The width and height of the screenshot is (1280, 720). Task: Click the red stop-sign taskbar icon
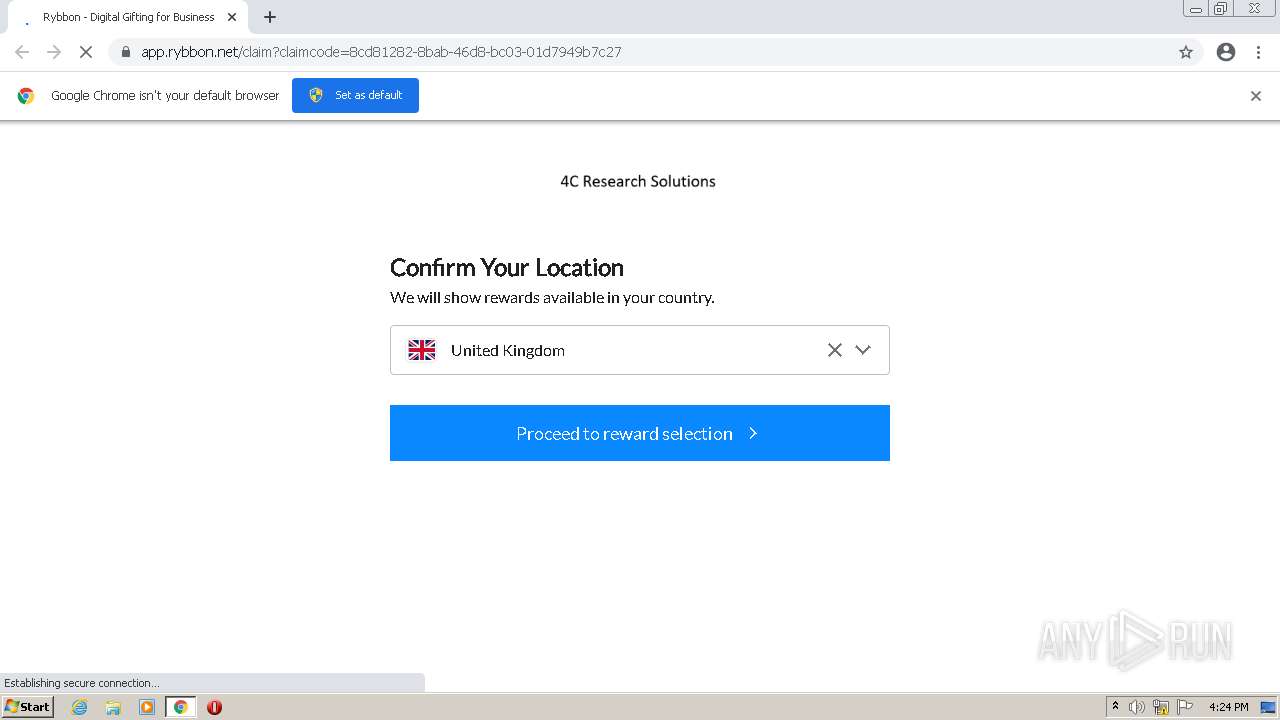pos(214,707)
